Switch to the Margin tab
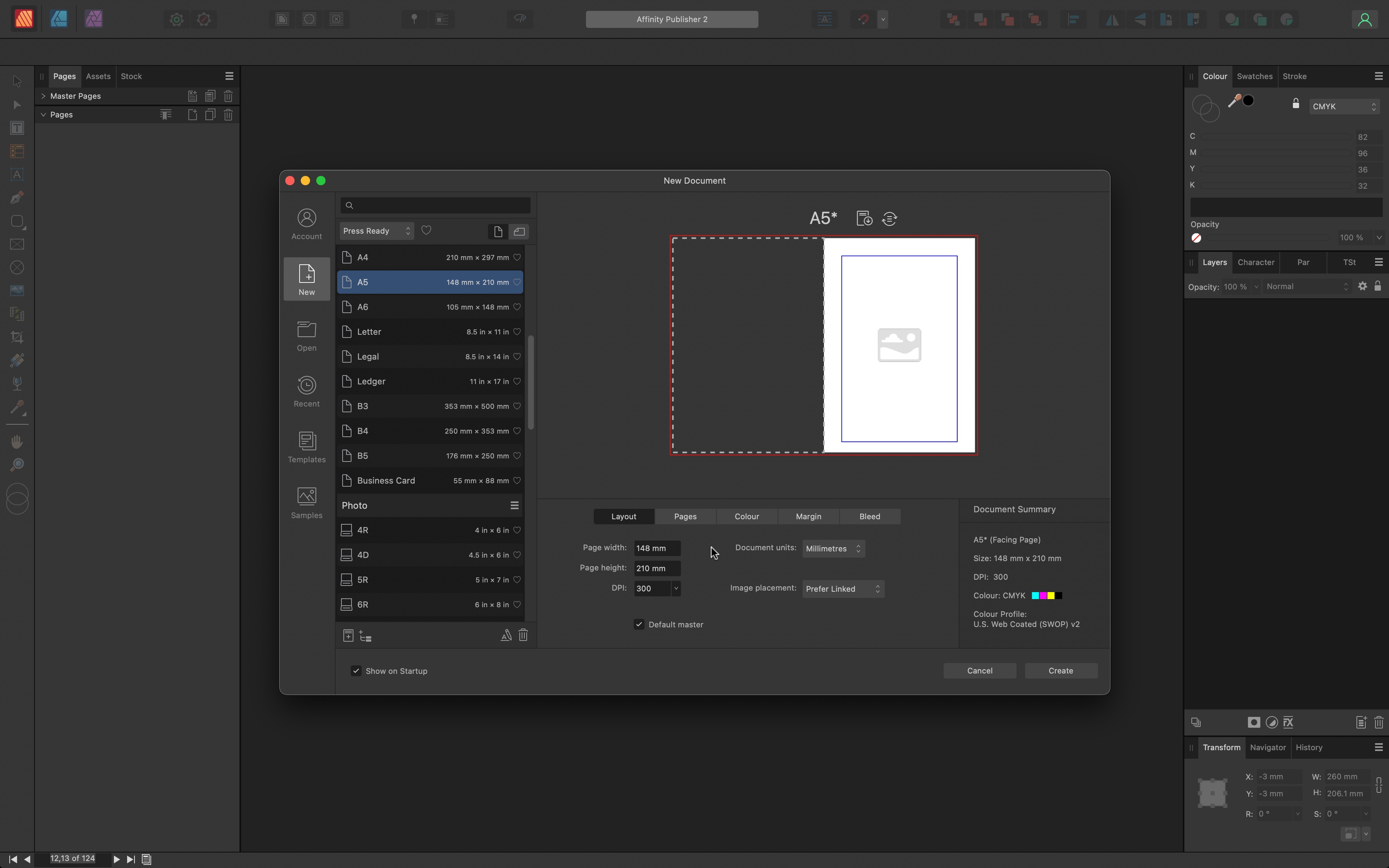 click(x=808, y=516)
